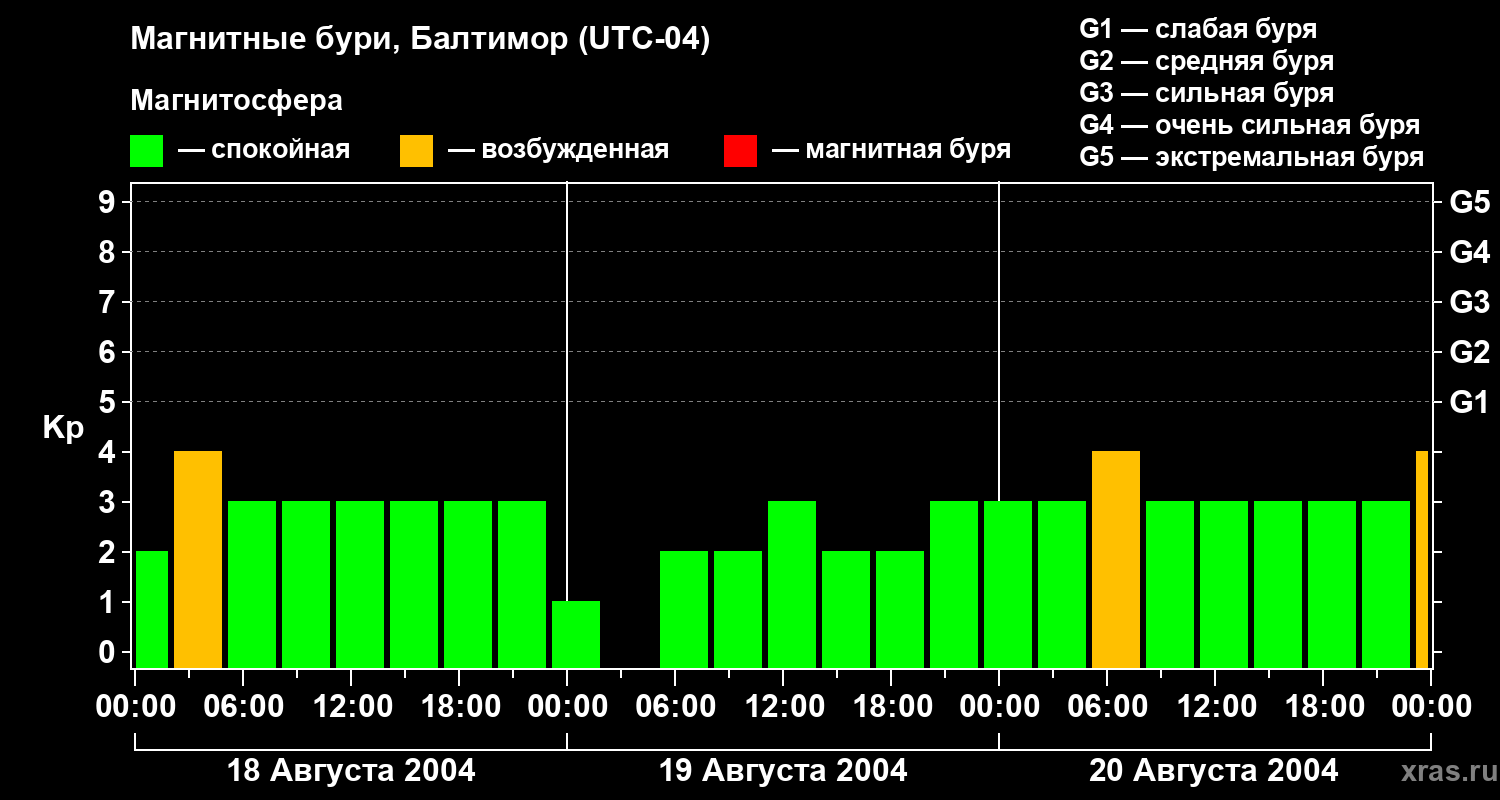
Task: Click the 12:00 time label of 18 August
Action: tap(351, 707)
